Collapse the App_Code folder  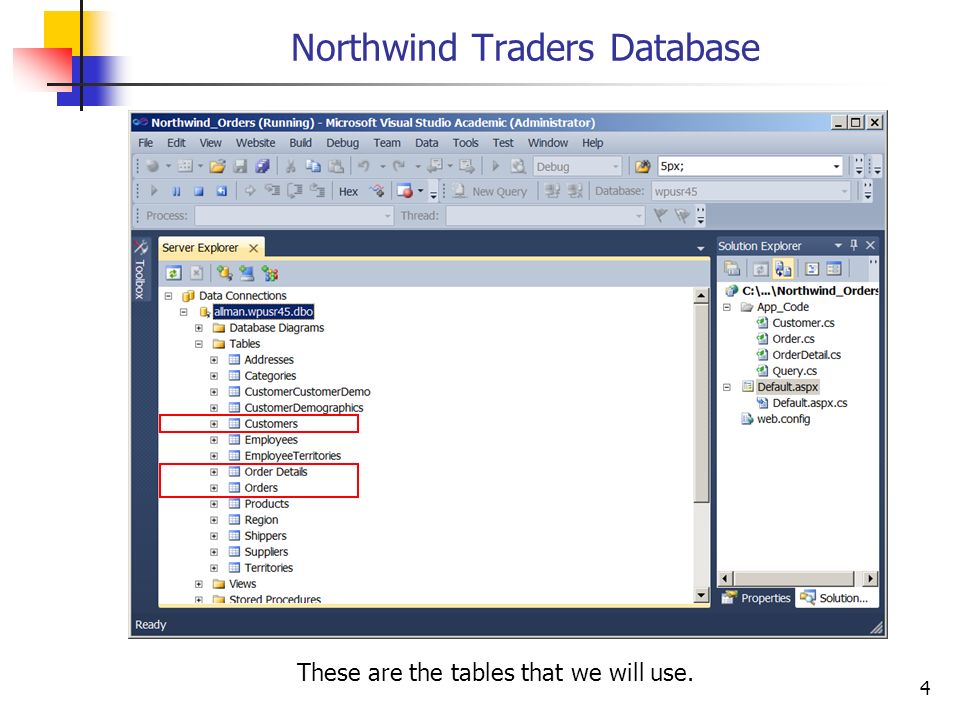pos(727,307)
